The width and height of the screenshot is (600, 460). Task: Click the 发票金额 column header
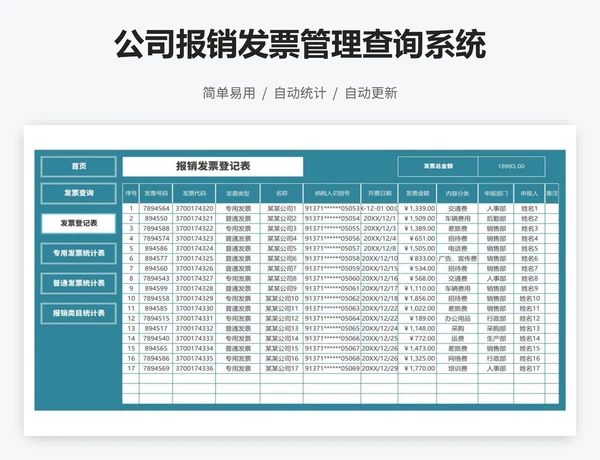coord(417,194)
